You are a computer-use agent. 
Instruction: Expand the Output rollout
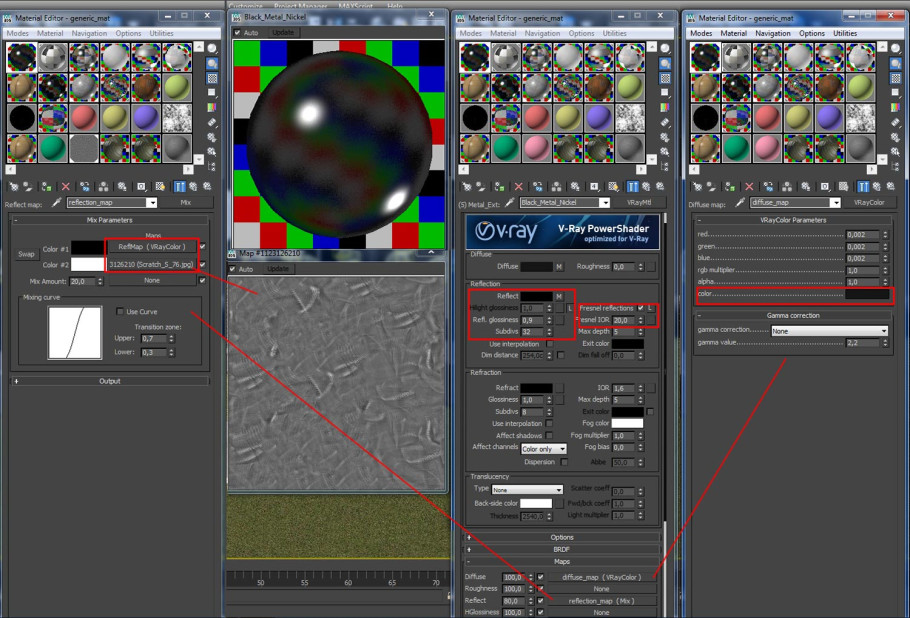point(110,381)
